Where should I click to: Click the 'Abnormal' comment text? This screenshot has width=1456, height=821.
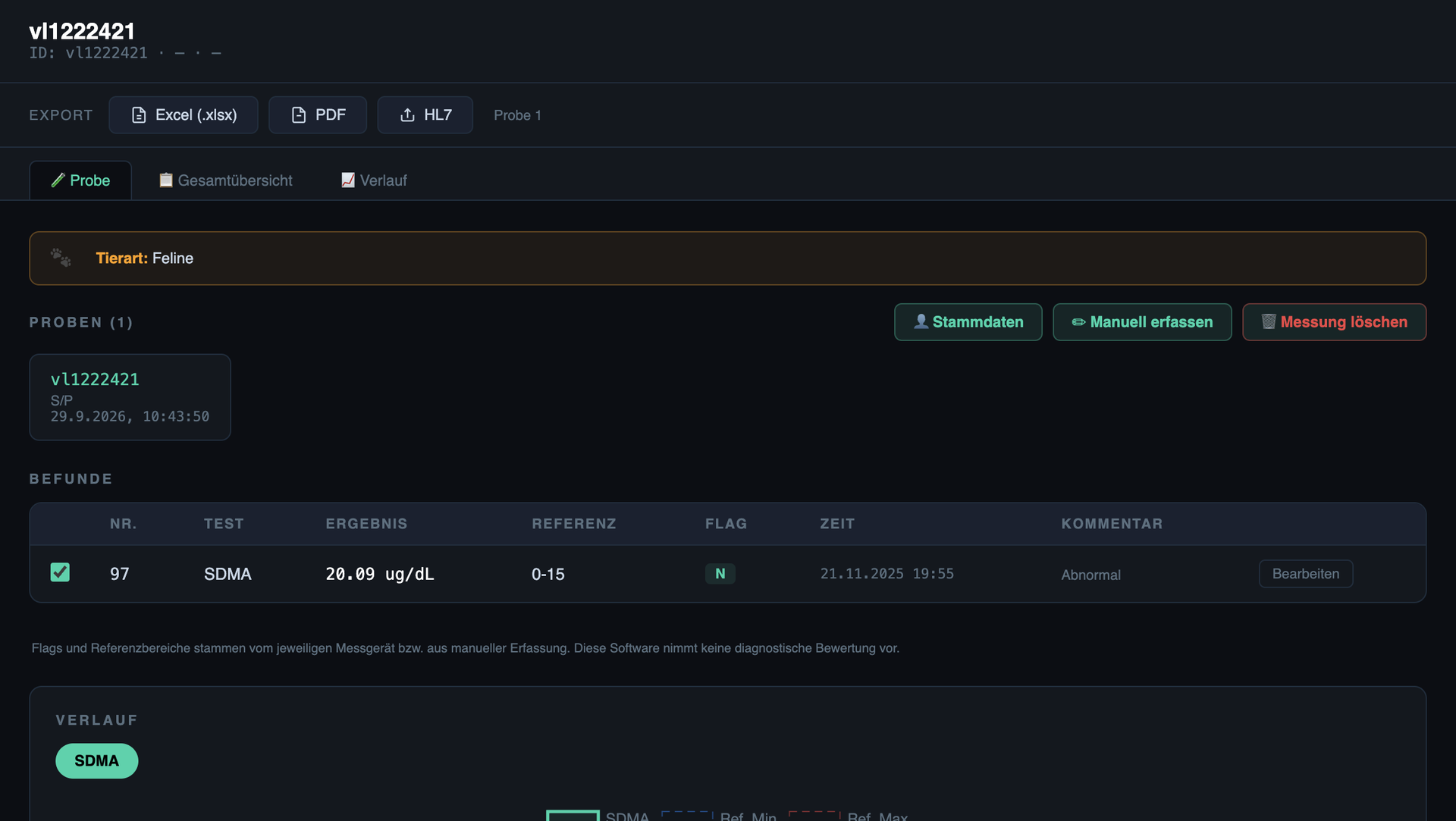coord(1090,575)
